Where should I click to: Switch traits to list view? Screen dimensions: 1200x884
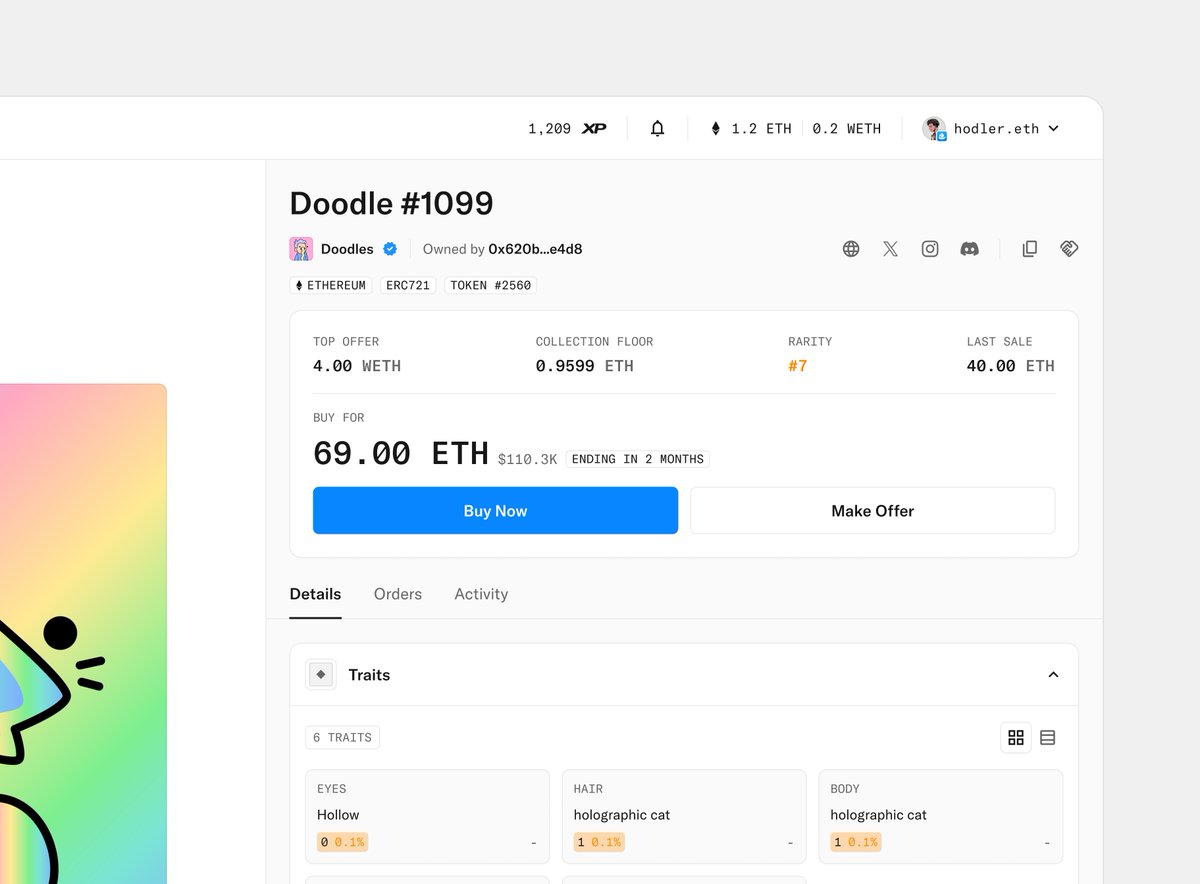point(1048,737)
